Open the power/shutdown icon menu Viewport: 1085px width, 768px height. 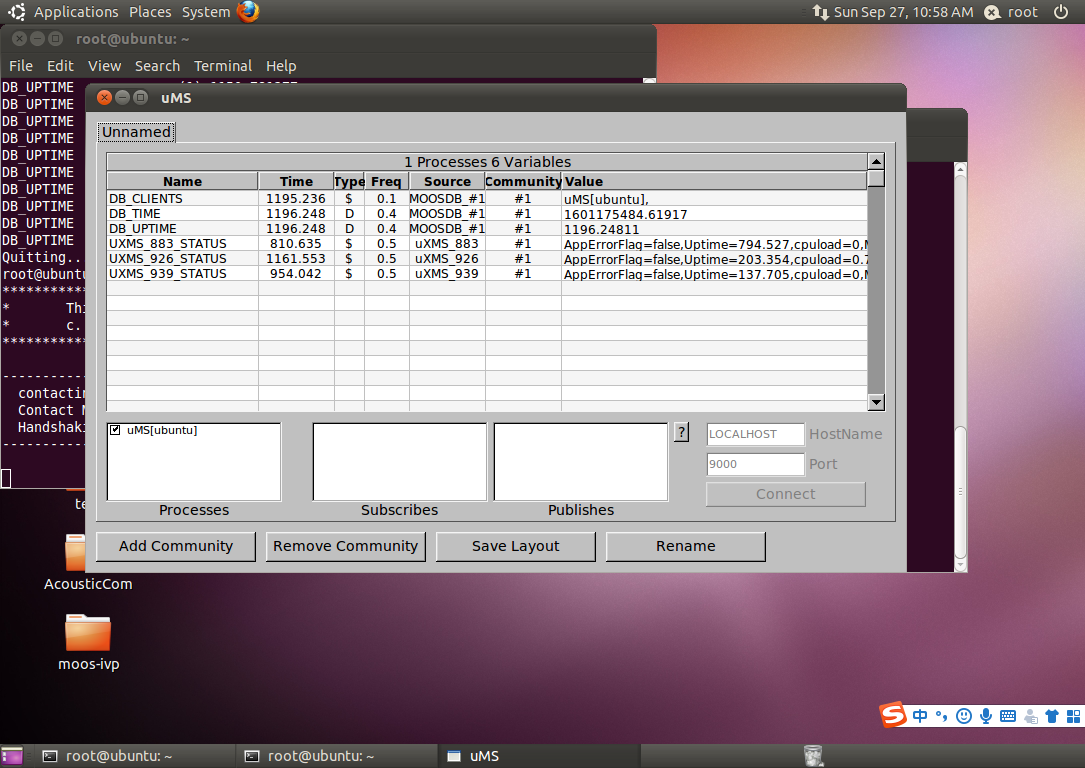pyautogui.click(x=1061, y=12)
